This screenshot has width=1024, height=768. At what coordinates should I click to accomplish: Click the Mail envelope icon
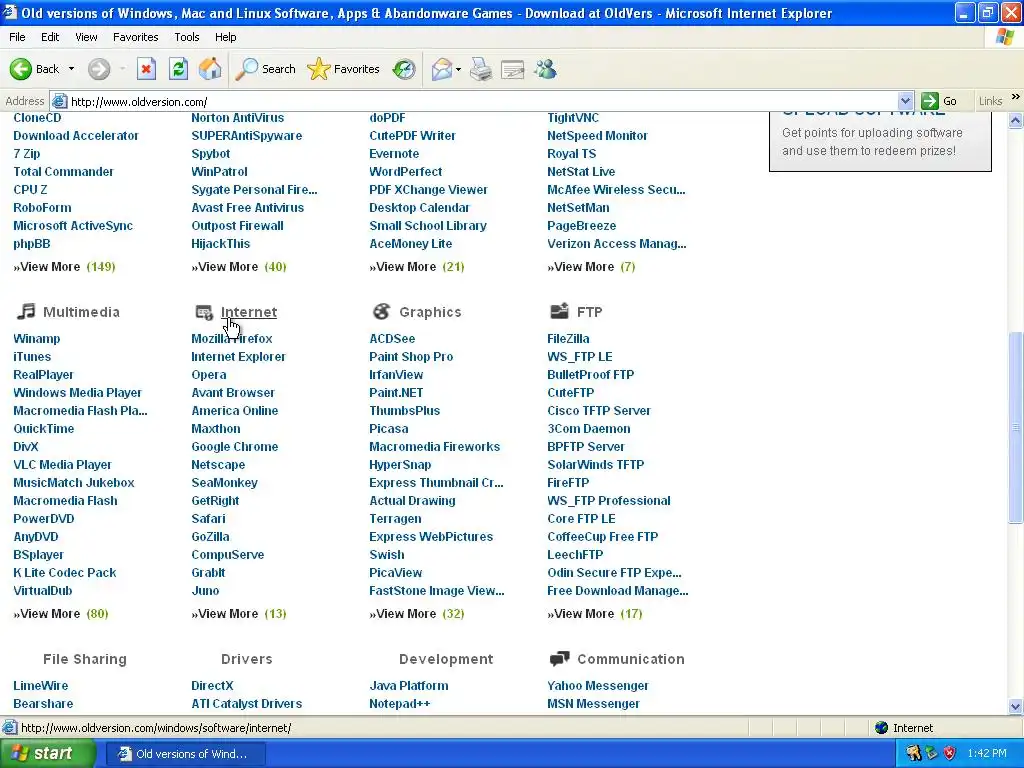(x=441, y=69)
